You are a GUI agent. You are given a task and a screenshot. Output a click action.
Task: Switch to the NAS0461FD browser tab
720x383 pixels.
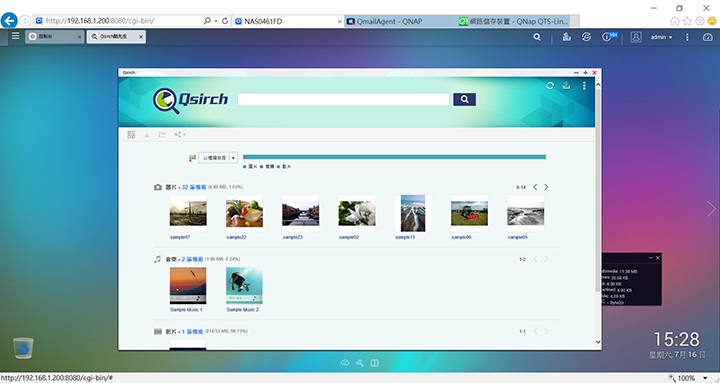tap(288, 21)
